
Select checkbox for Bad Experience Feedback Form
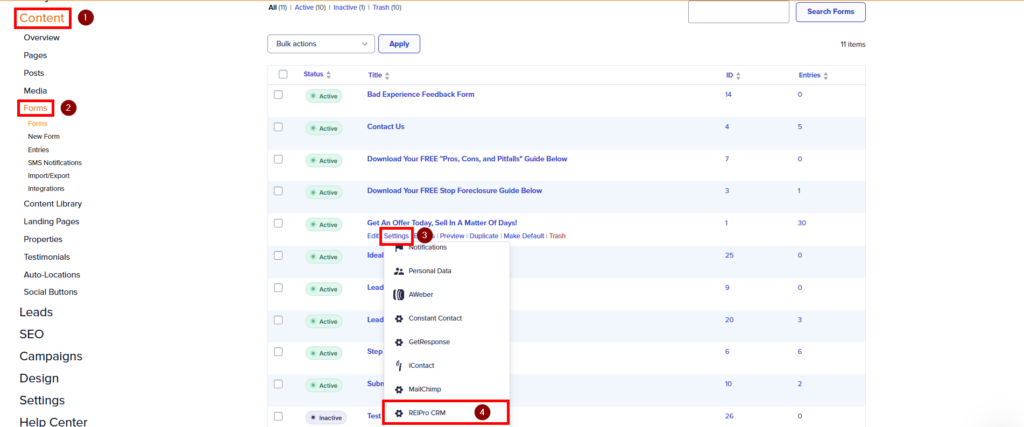pos(279,95)
